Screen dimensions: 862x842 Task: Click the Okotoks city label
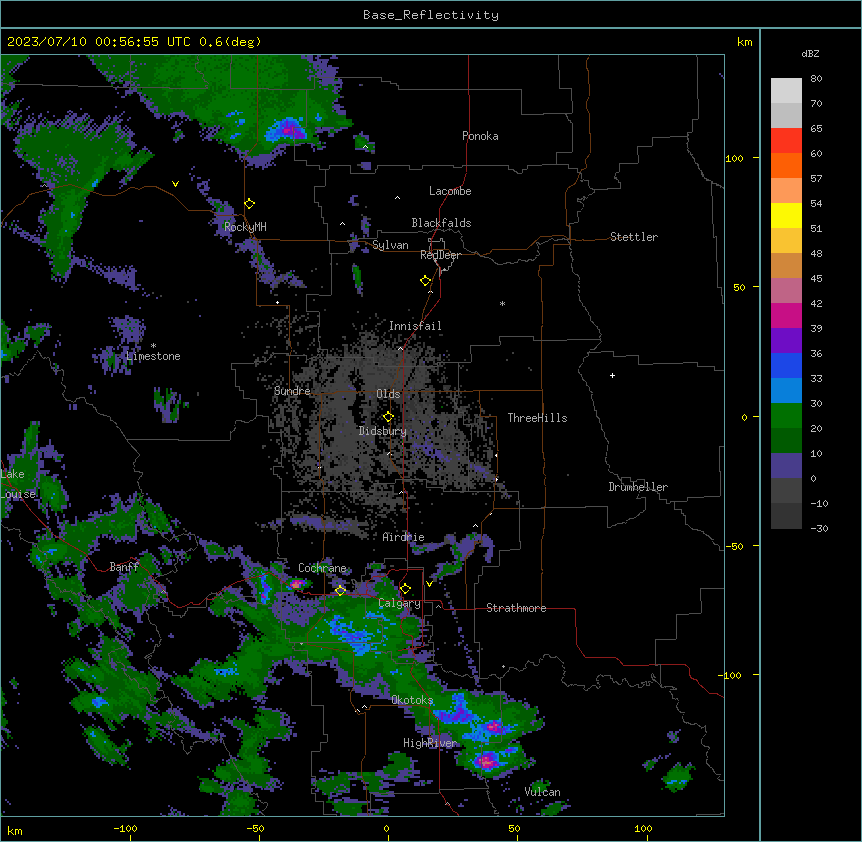(x=412, y=700)
